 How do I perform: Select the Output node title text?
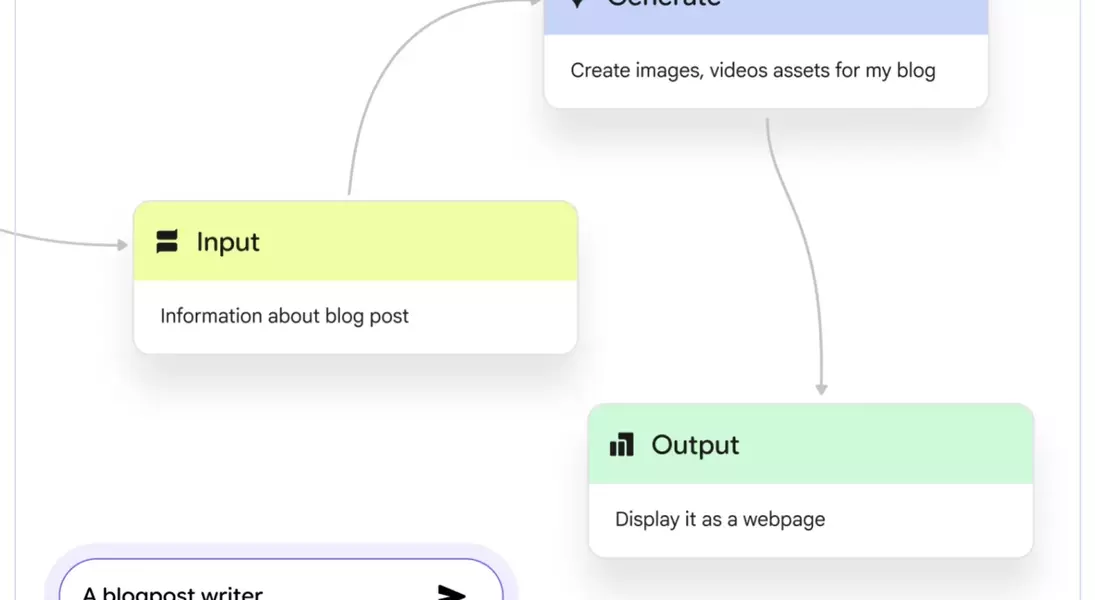pyautogui.click(x=695, y=445)
